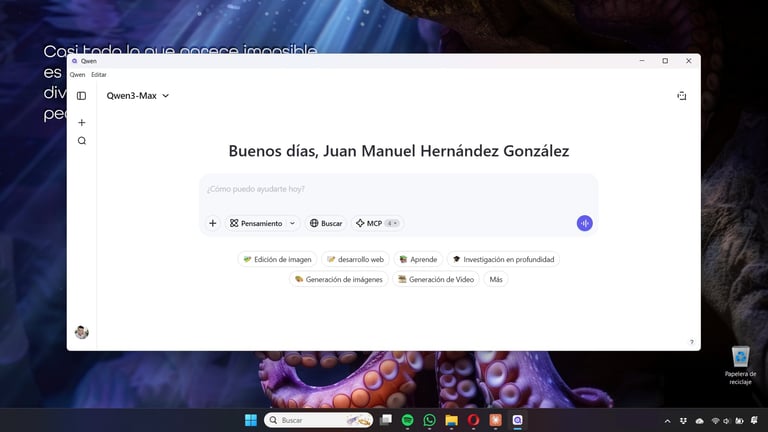Image resolution: width=768 pixels, height=432 pixels.
Task: Open the Wi-Fi network tray icon
Action: [x=716, y=421]
